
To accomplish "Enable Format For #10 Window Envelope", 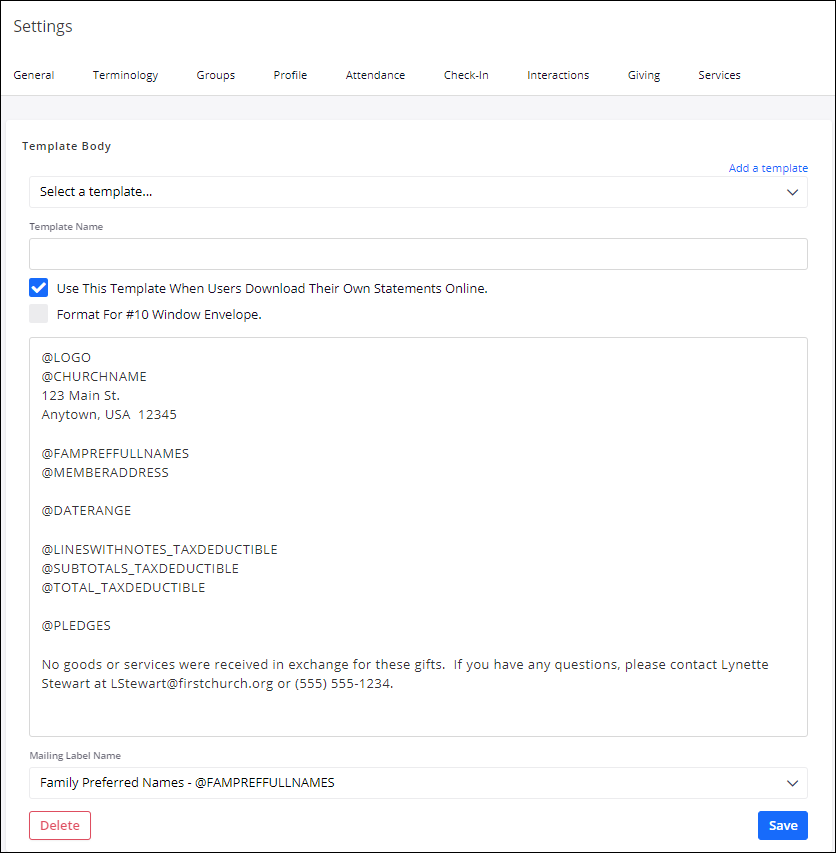I will click(39, 314).
